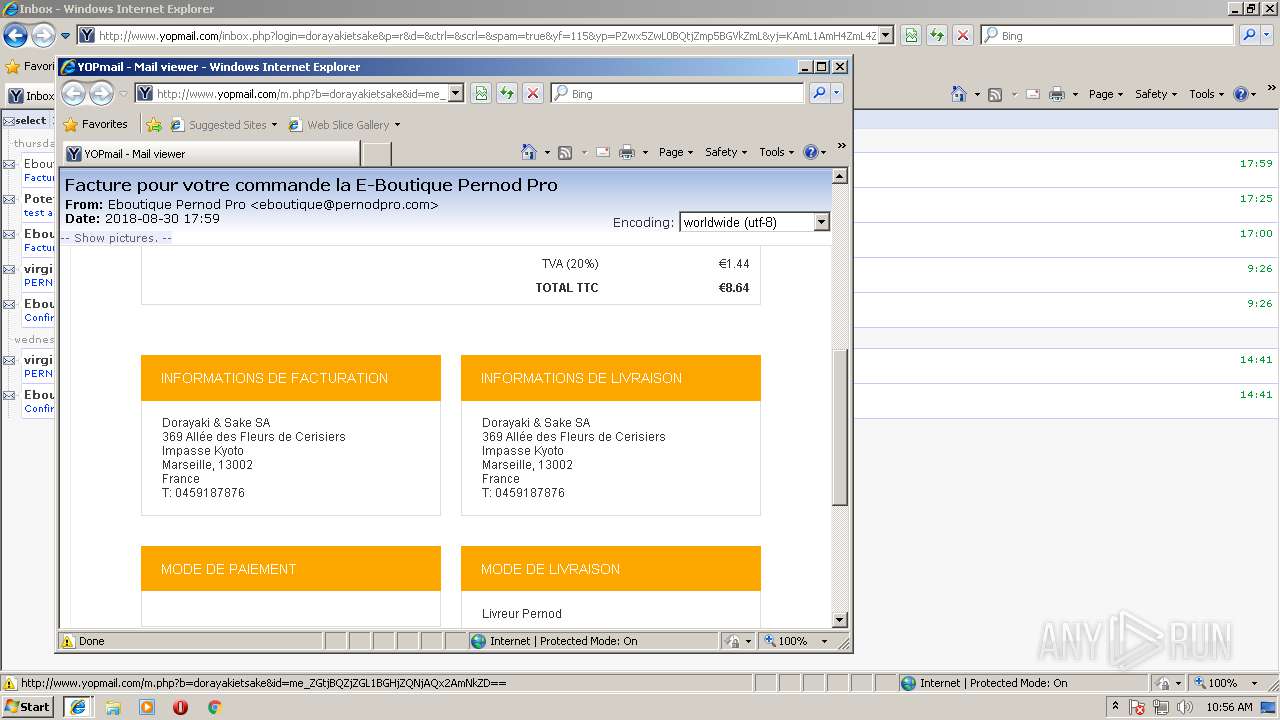
Task: Go forward in the Inbox window
Action: [x=43, y=36]
